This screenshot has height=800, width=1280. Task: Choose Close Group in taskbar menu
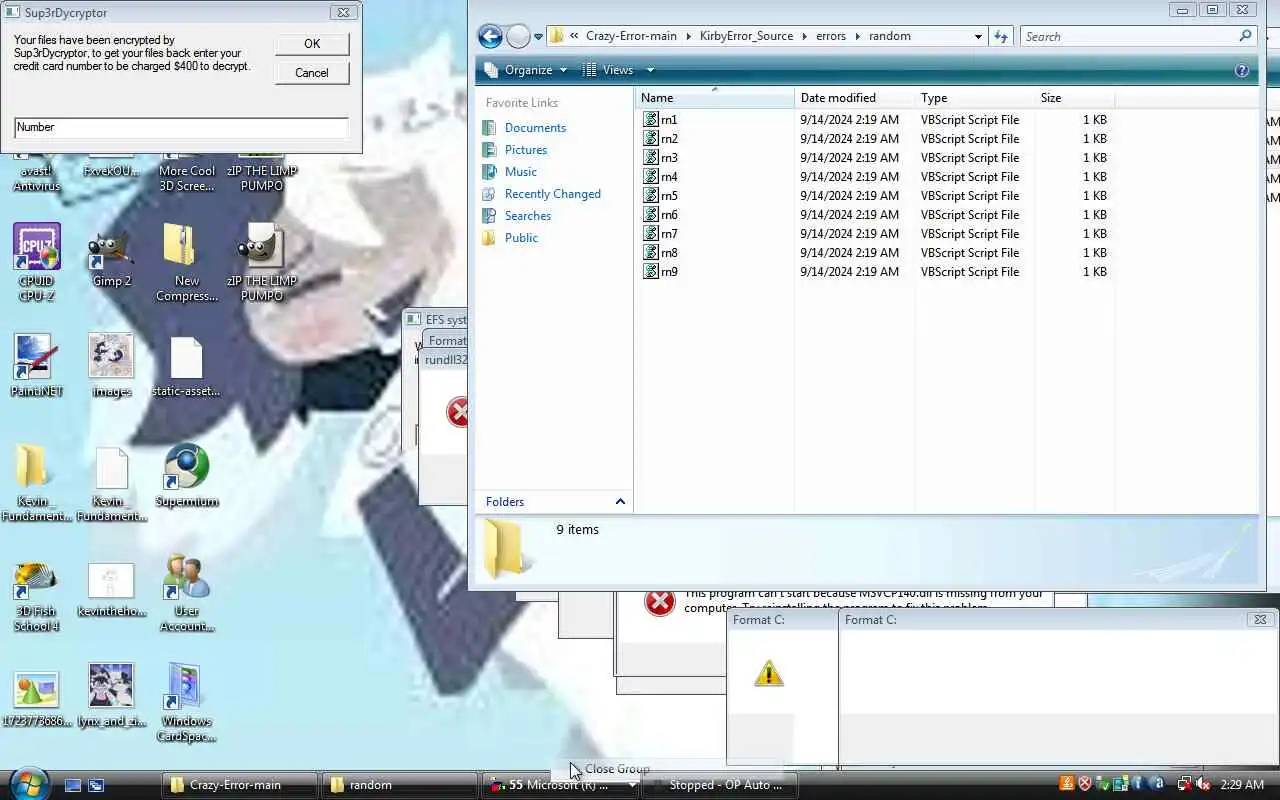coord(617,769)
